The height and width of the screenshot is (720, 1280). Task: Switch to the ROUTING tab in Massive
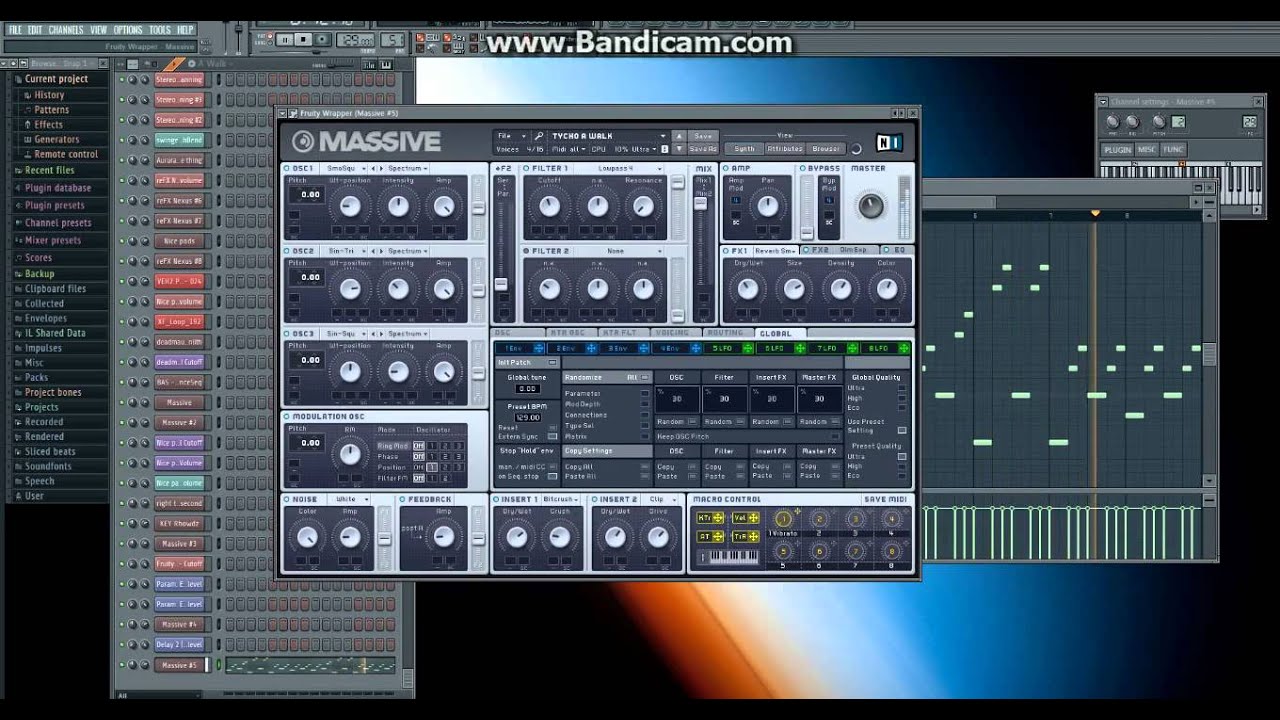[x=724, y=333]
